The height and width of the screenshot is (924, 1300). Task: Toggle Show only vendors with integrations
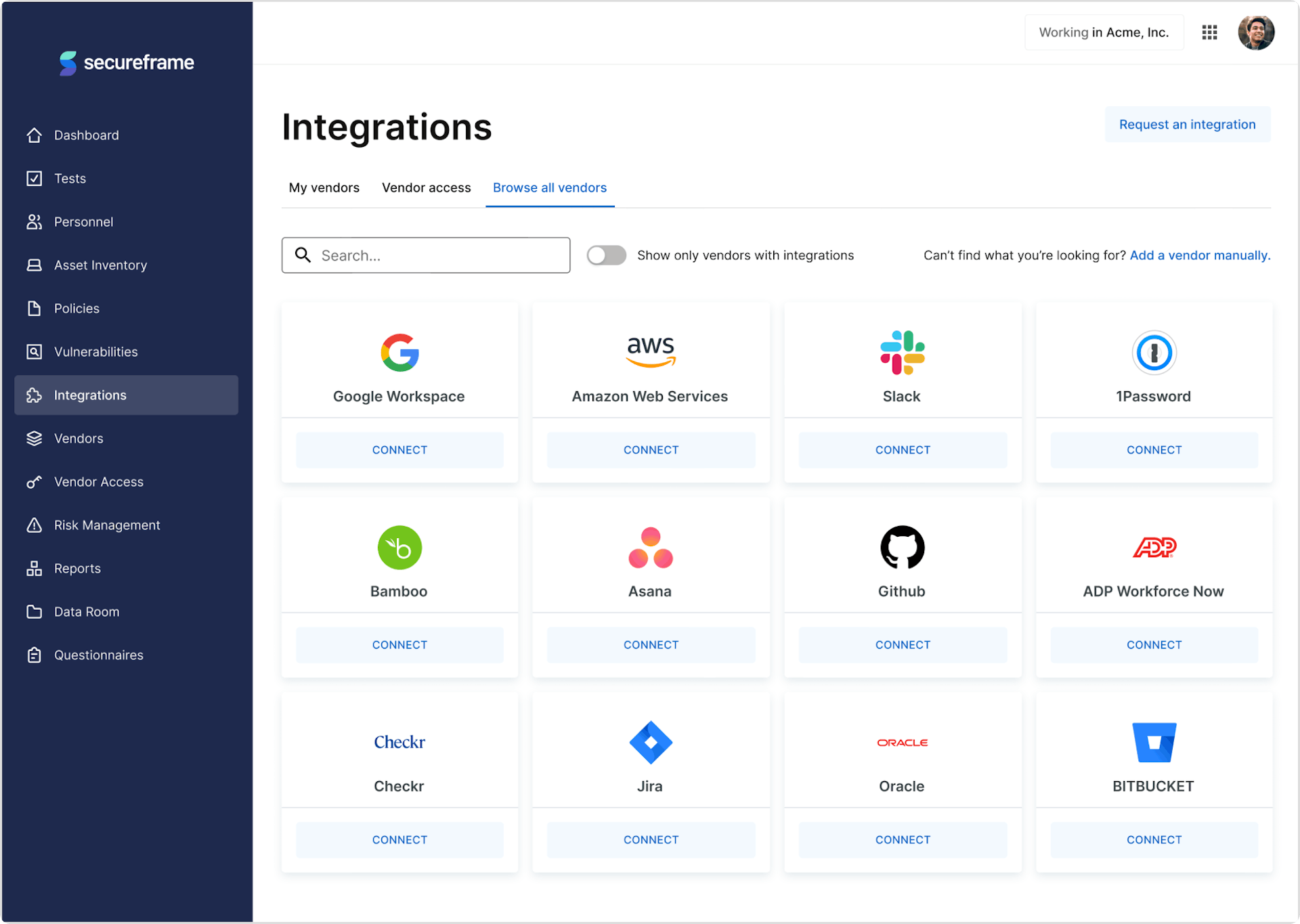click(x=606, y=255)
